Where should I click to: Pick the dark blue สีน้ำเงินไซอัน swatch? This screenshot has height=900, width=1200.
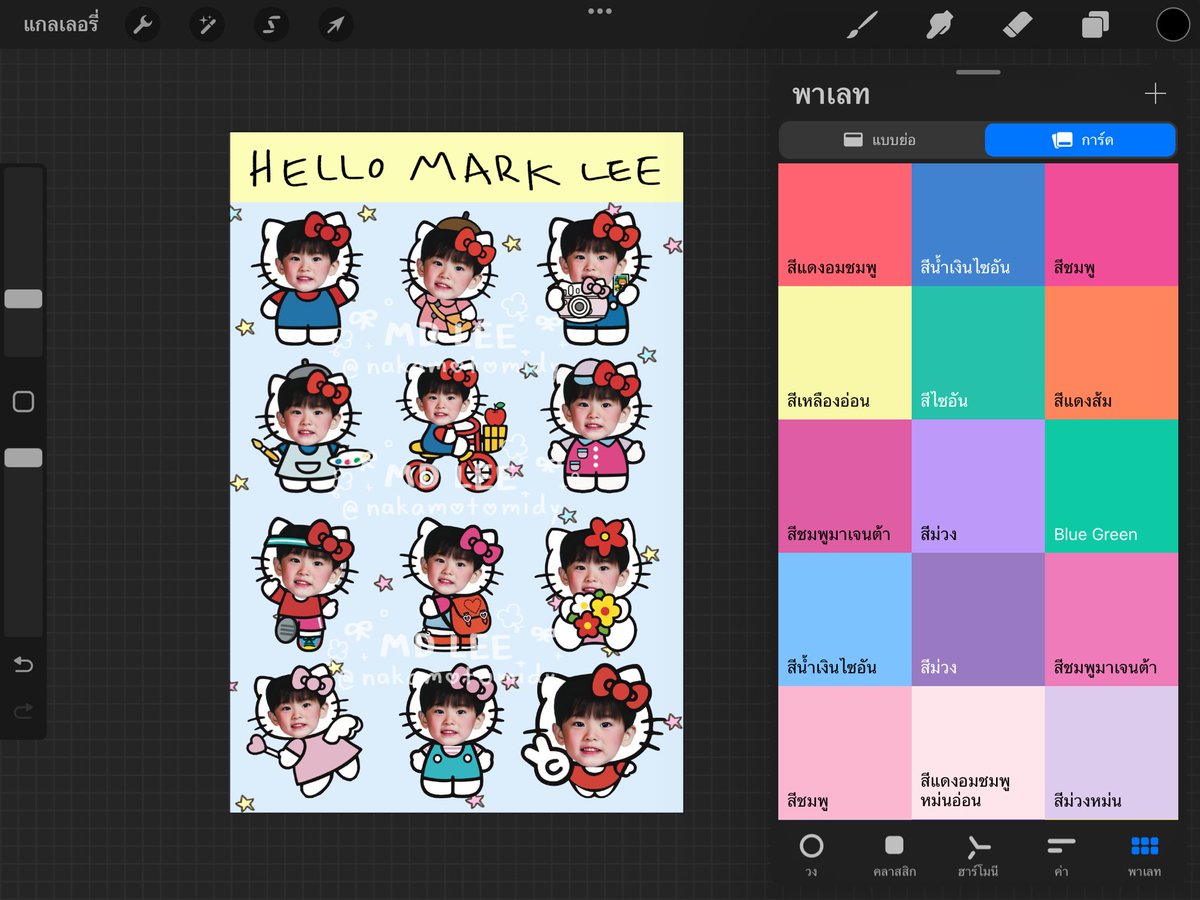pos(978,225)
